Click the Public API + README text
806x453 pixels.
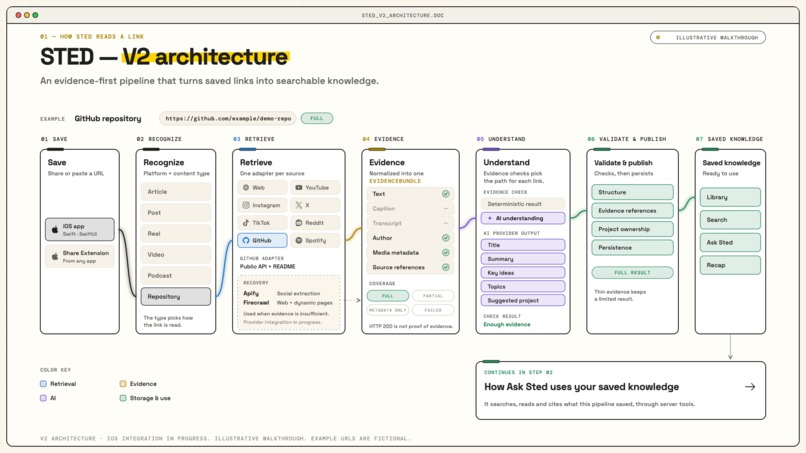267,266
